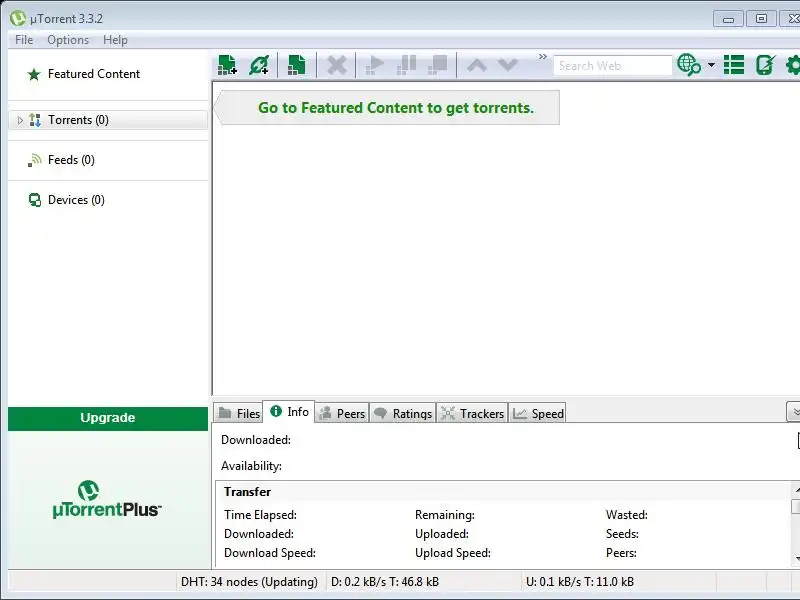800x600 pixels.
Task: Open the Options menu
Action: tap(68, 40)
